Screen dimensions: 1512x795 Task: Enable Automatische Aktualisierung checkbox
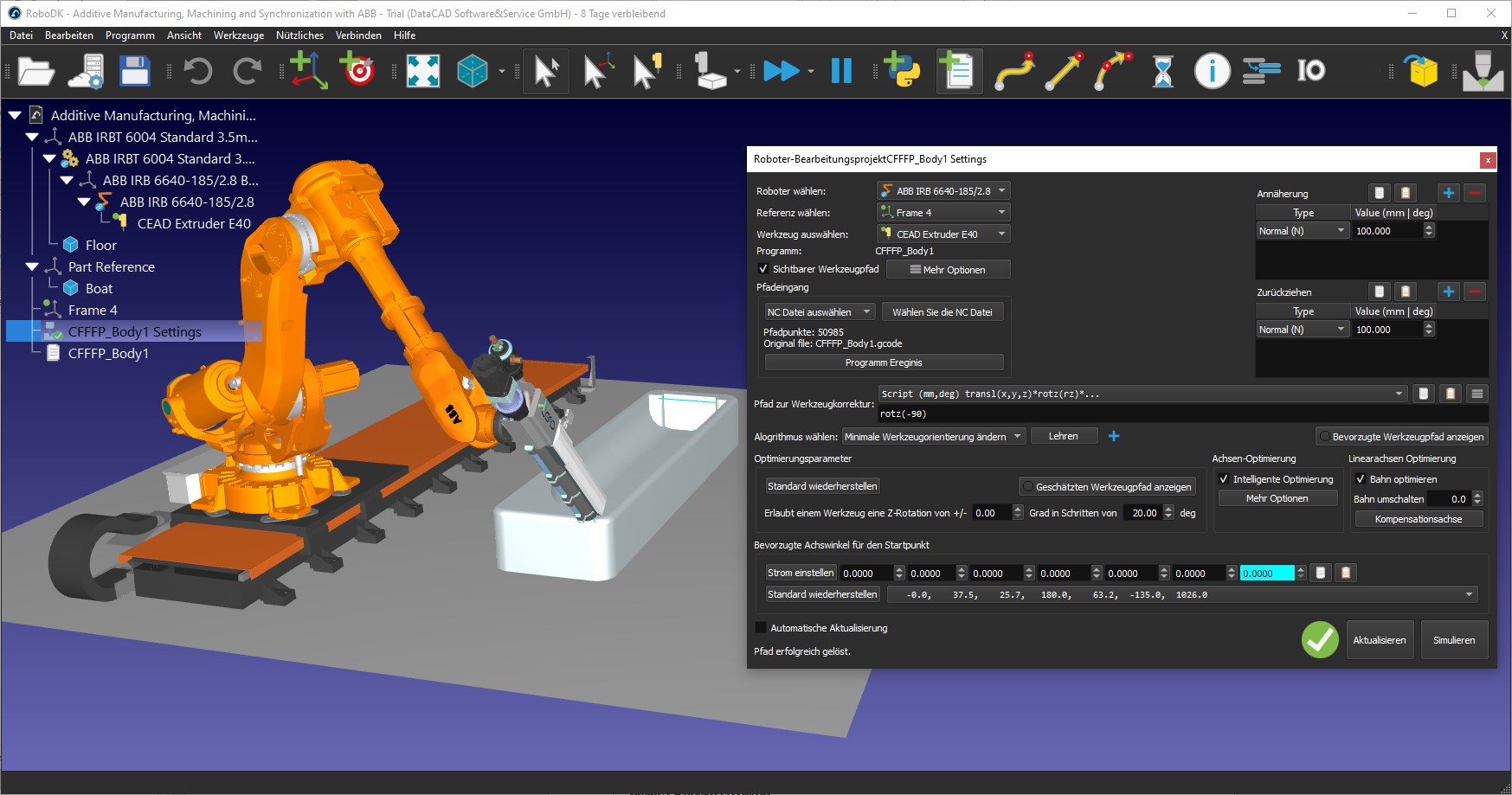(x=761, y=627)
